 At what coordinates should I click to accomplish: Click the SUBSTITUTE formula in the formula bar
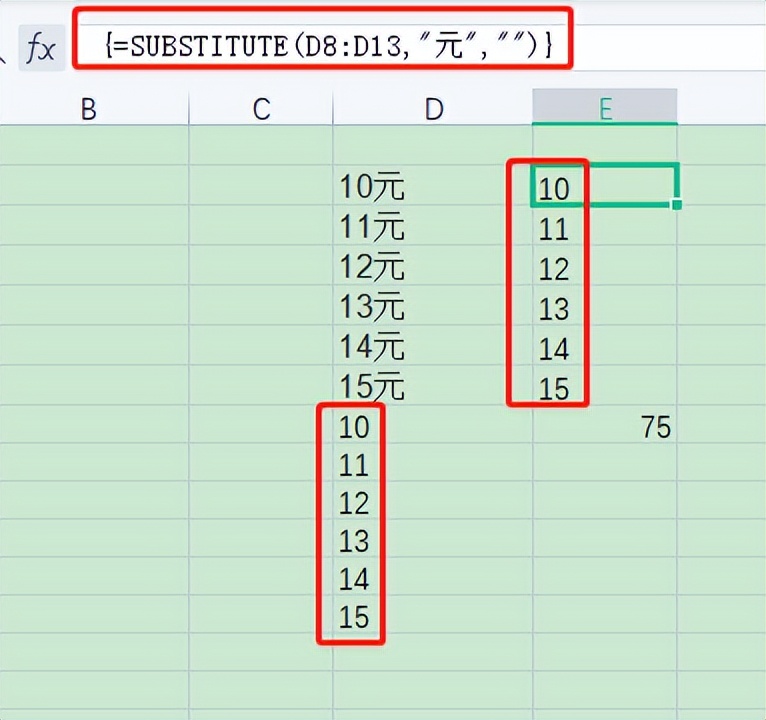tap(328, 46)
